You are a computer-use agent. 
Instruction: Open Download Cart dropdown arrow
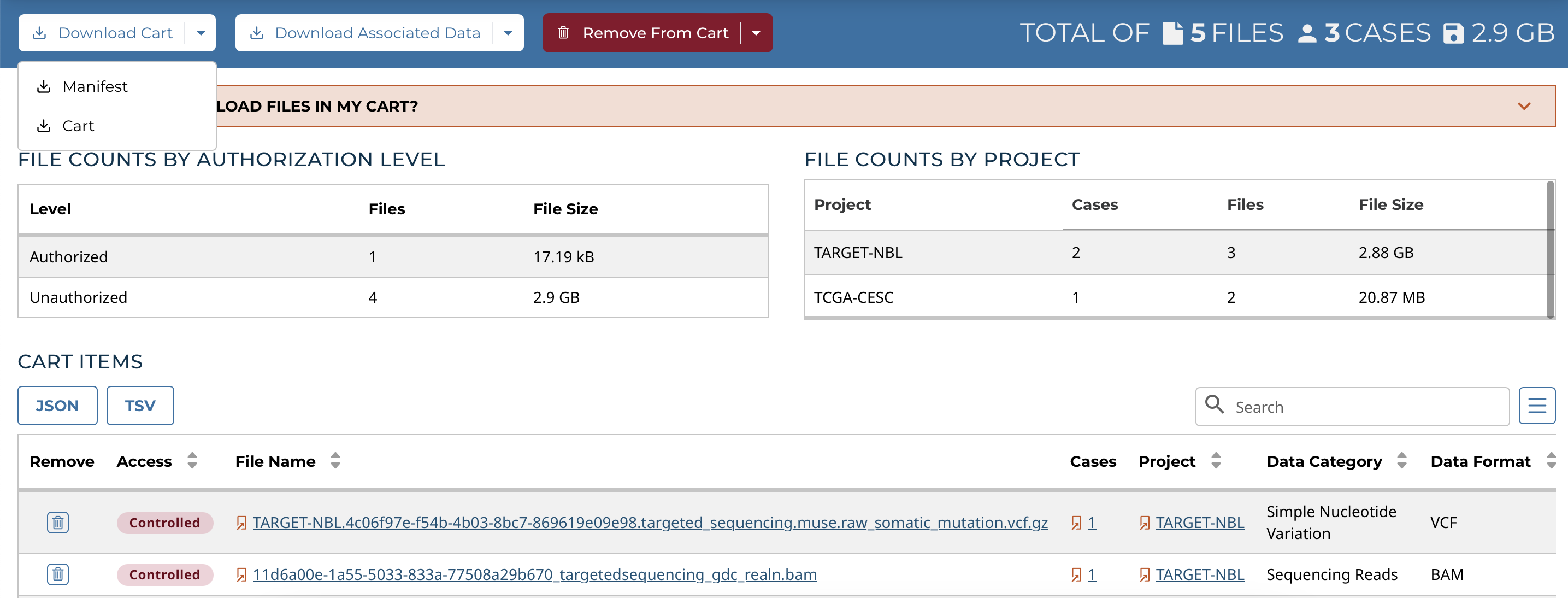coord(201,33)
